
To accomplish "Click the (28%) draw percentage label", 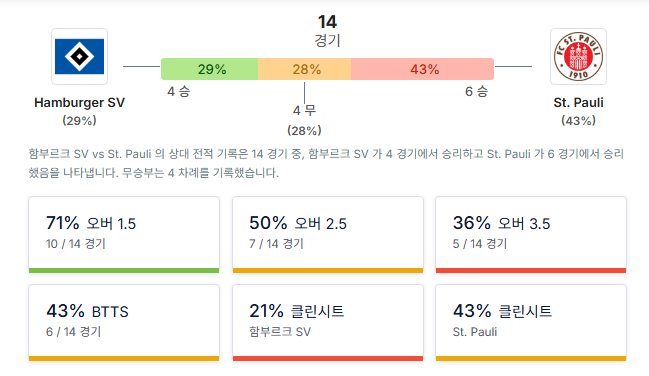I will (x=304, y=131).
